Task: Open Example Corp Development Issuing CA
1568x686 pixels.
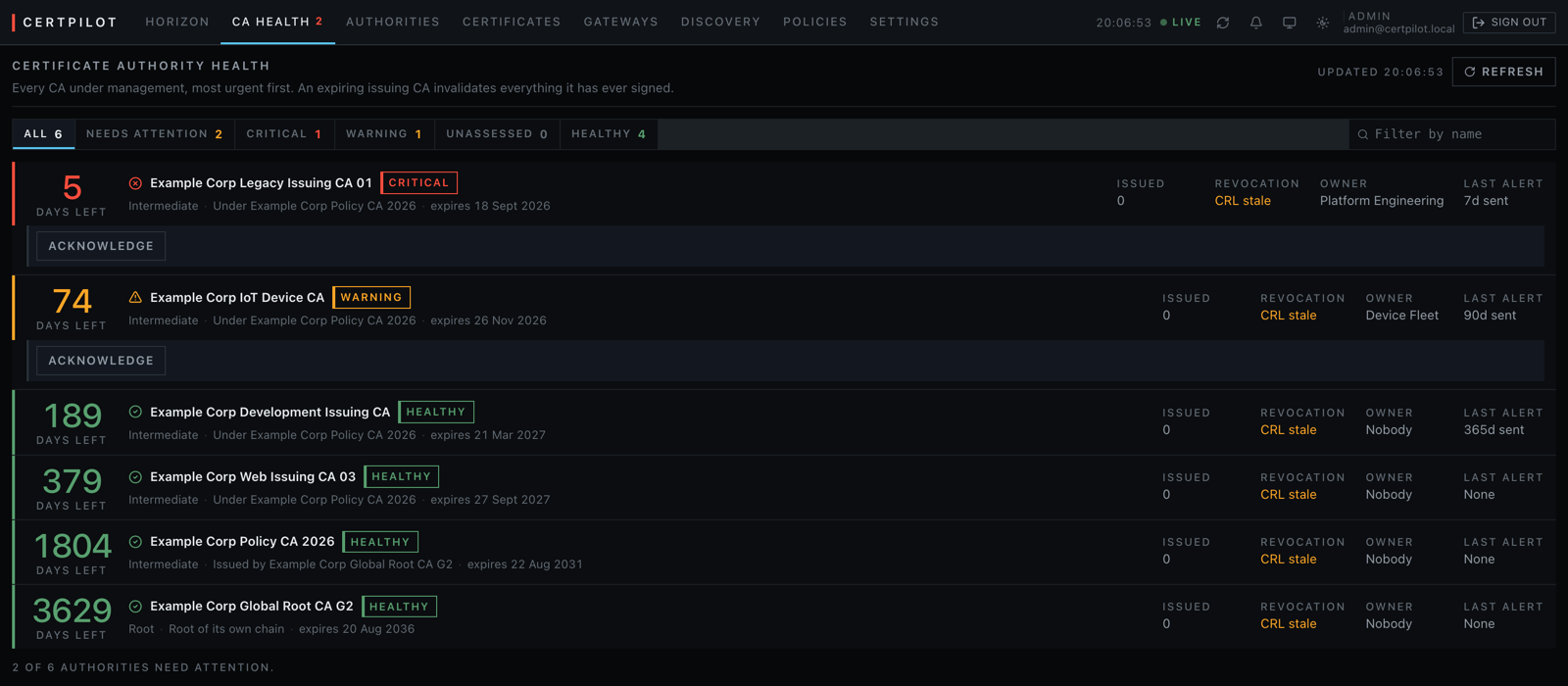Action: [x=270, y=412]
